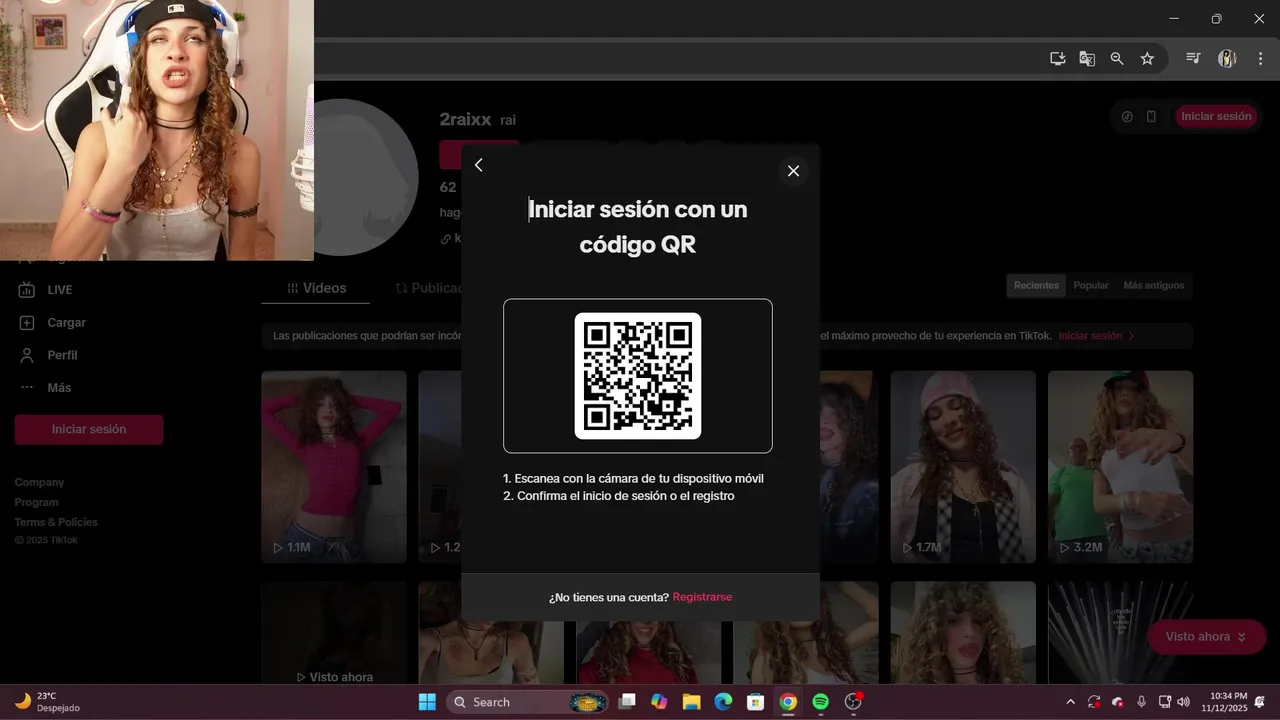Click the 2raixx username heading

coord(465,120)
